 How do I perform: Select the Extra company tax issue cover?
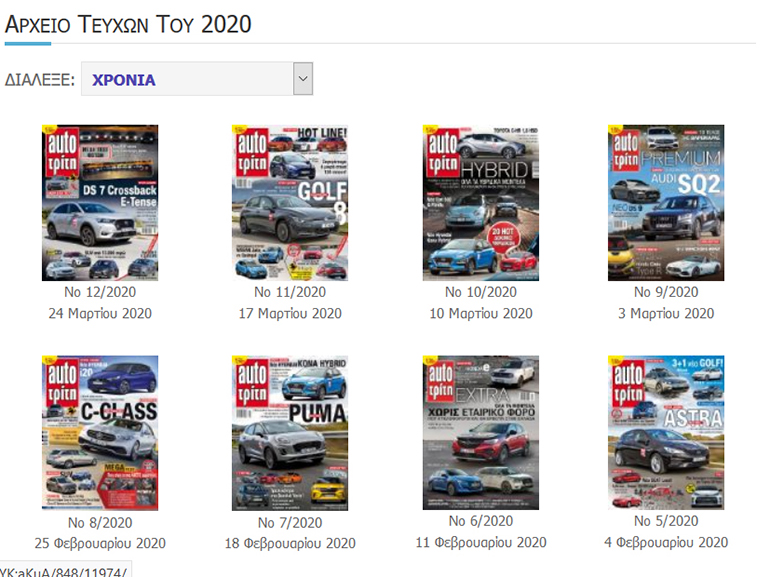tap(480, 432)
